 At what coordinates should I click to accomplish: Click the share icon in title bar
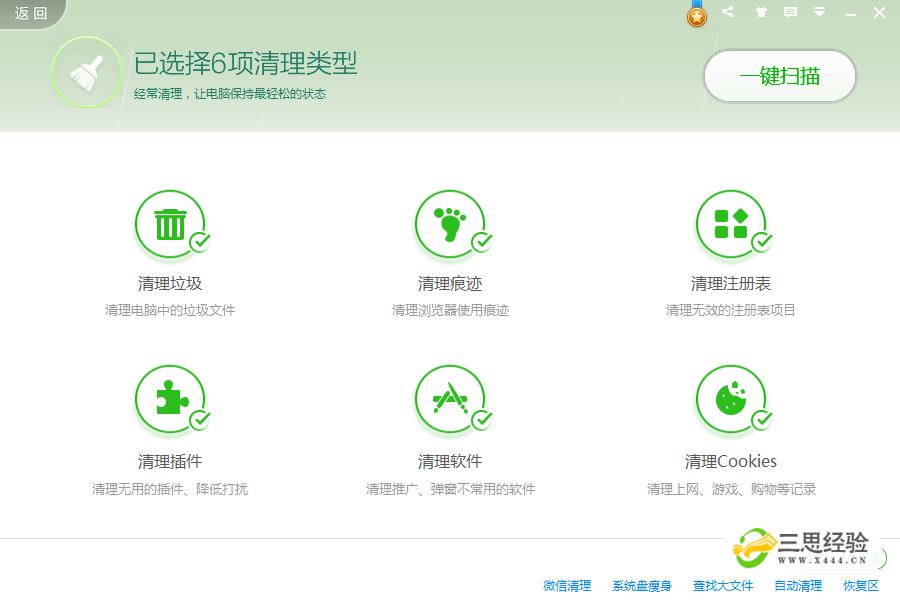coord(728,11)
